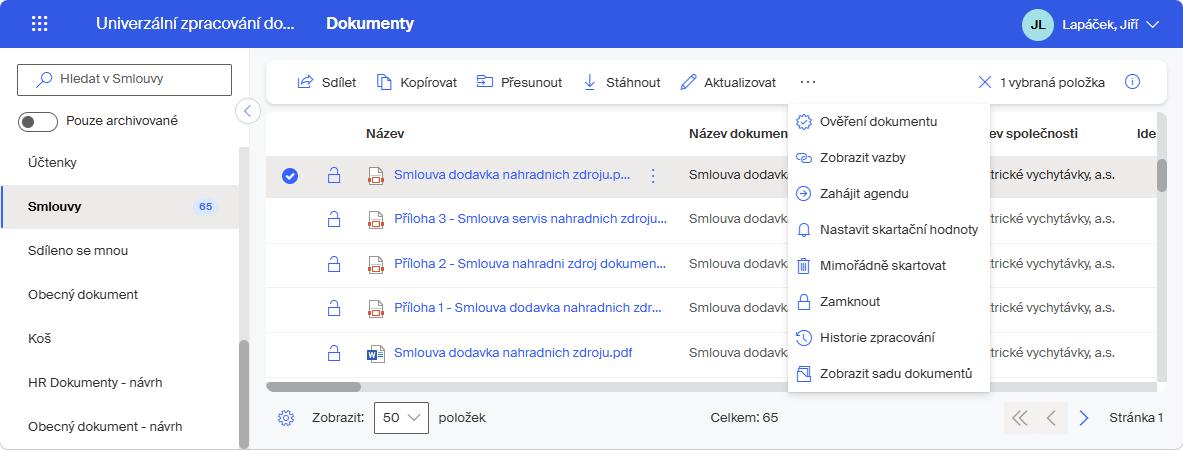Click the Kopírovat copy icon
Screen dimensions: 1183x450
coord(385,82)
